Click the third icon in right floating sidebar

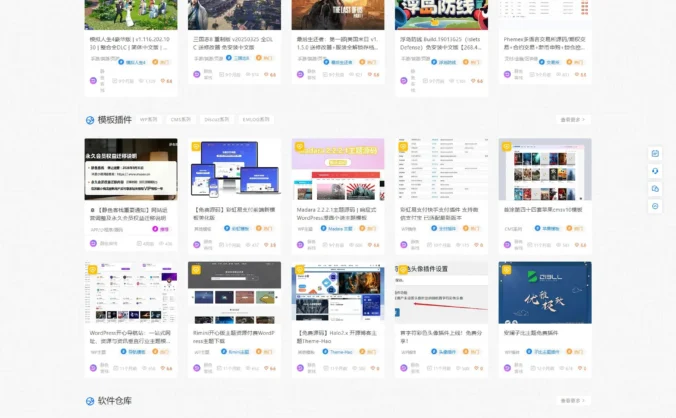655,188
